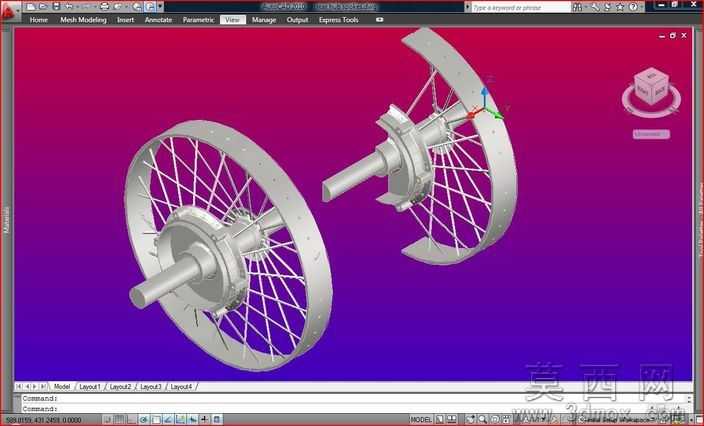This screenshot has width=704, height=426.
Task: Click the New drawing icon
Action: [x=31, y=7]
